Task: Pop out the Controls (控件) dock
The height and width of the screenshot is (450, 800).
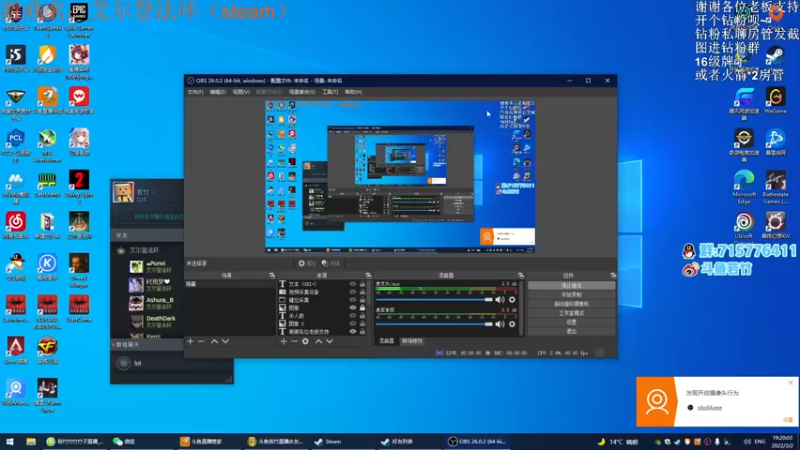Action: (613, 276)
